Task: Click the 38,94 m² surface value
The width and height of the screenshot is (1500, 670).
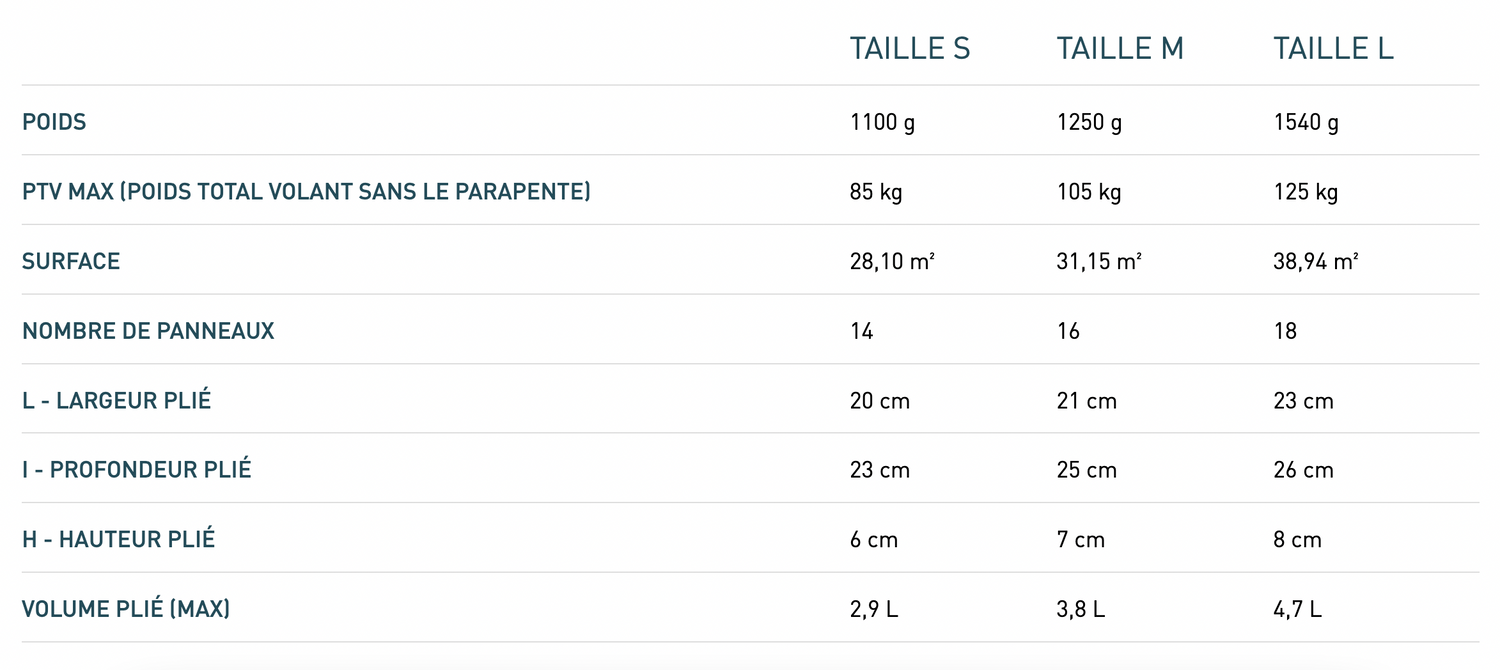Action: point(1315,261)
